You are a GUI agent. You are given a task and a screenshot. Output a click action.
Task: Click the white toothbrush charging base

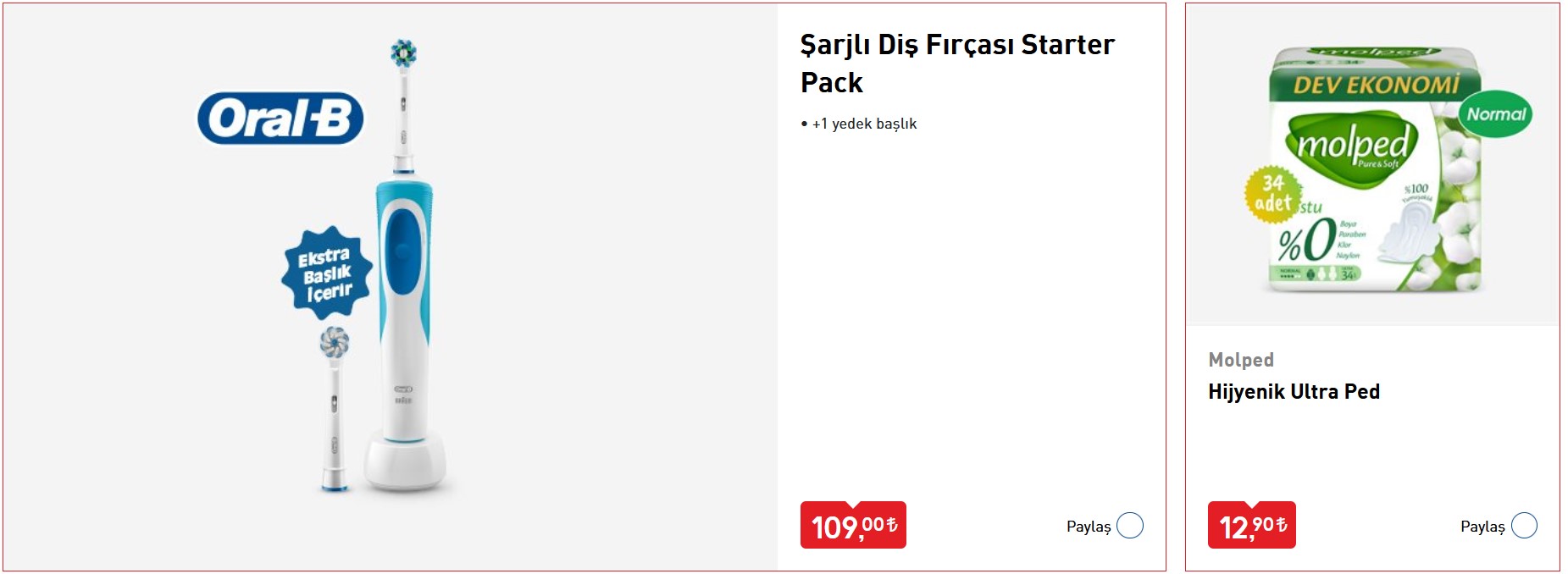pos(405,462)
